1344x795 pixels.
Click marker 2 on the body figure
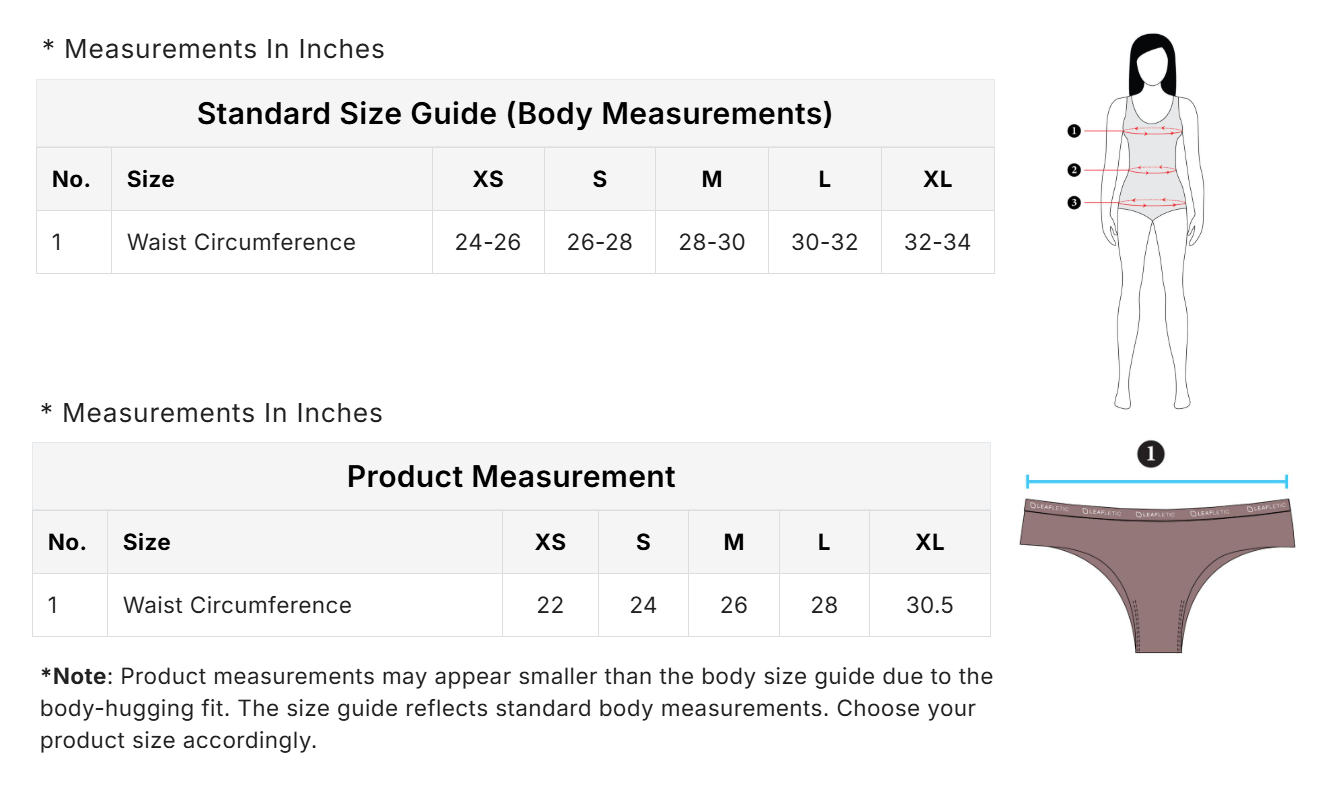(x=1074, y=170)
